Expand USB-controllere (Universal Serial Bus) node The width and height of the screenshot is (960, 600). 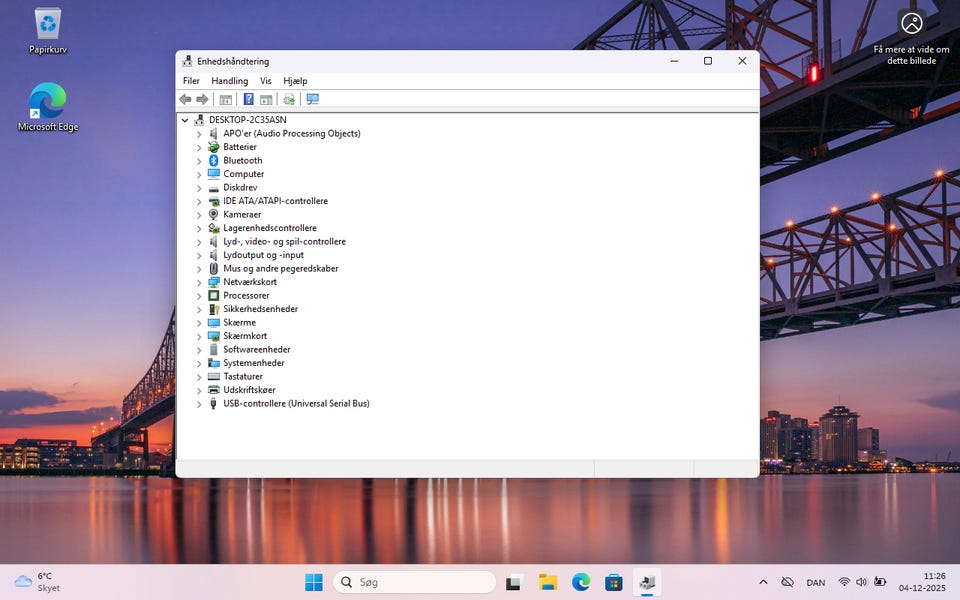(199, 404)
